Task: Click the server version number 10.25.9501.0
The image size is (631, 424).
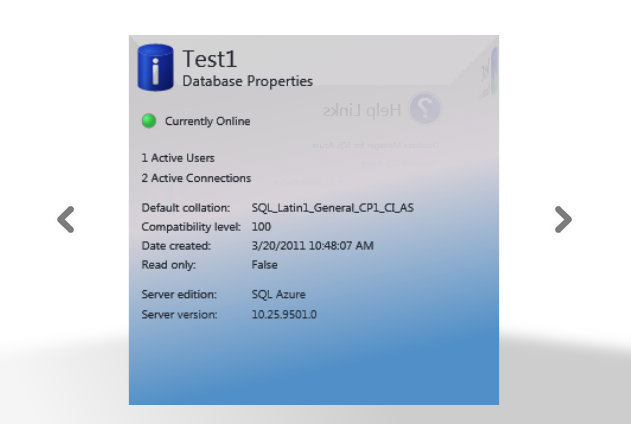Action: click(x=284, y=315)
